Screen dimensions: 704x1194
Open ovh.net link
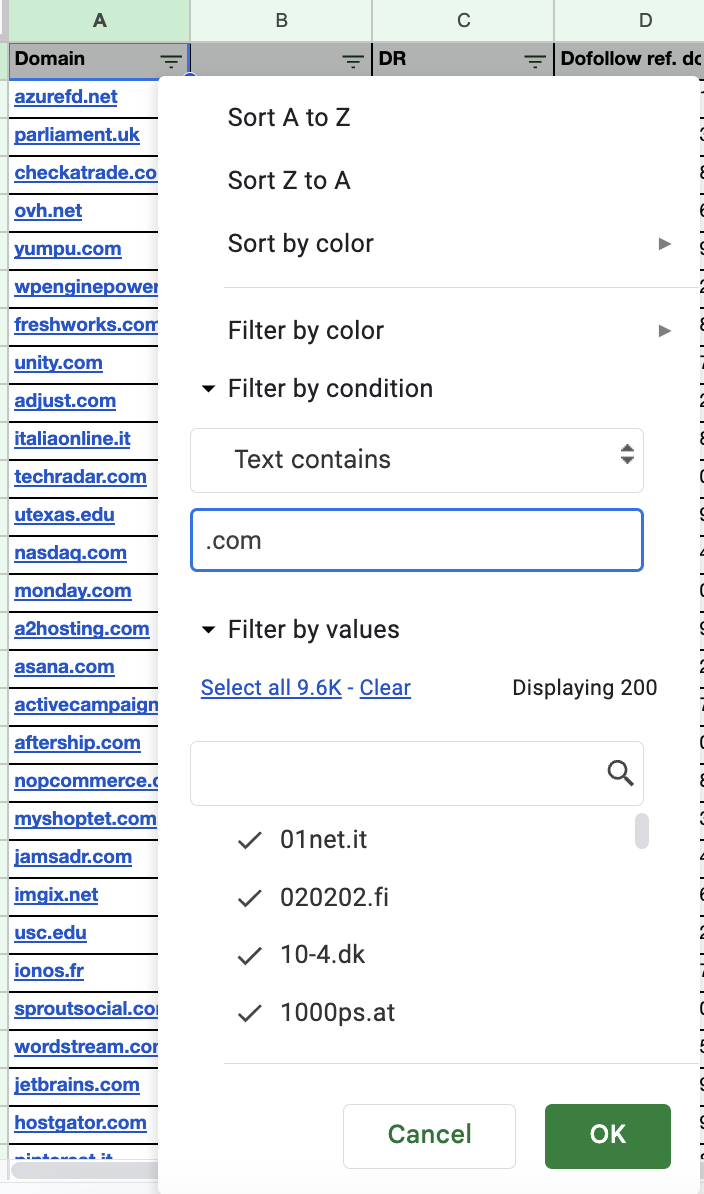[x=48, y=211]
